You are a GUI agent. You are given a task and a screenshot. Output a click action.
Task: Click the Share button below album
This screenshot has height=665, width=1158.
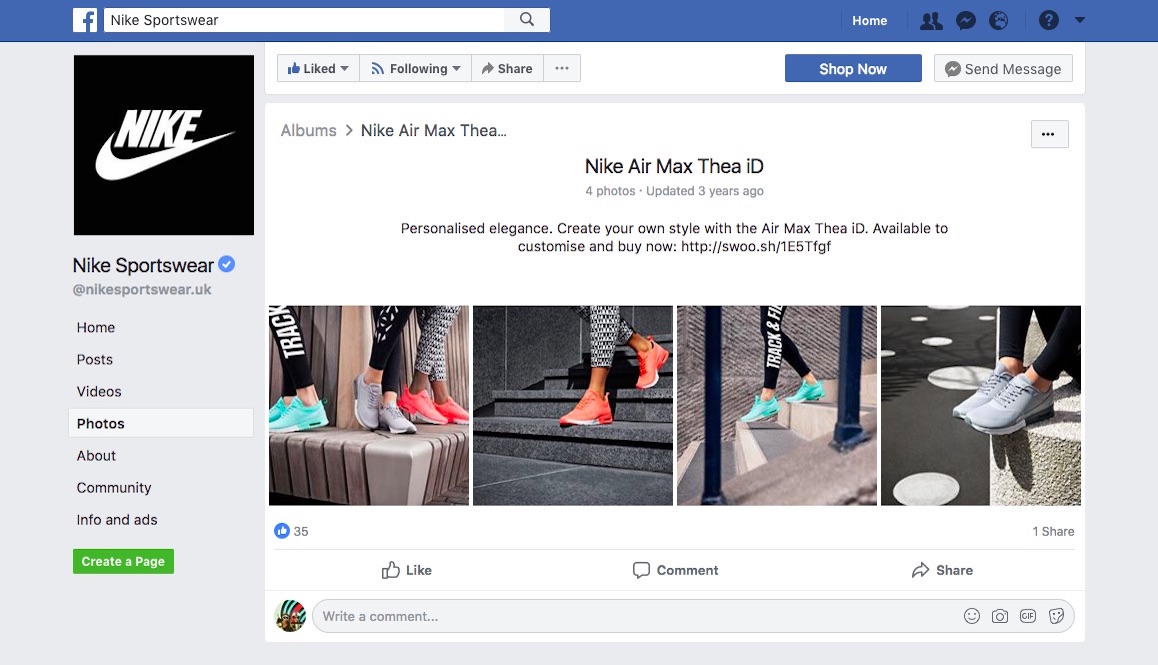point(942,570)
